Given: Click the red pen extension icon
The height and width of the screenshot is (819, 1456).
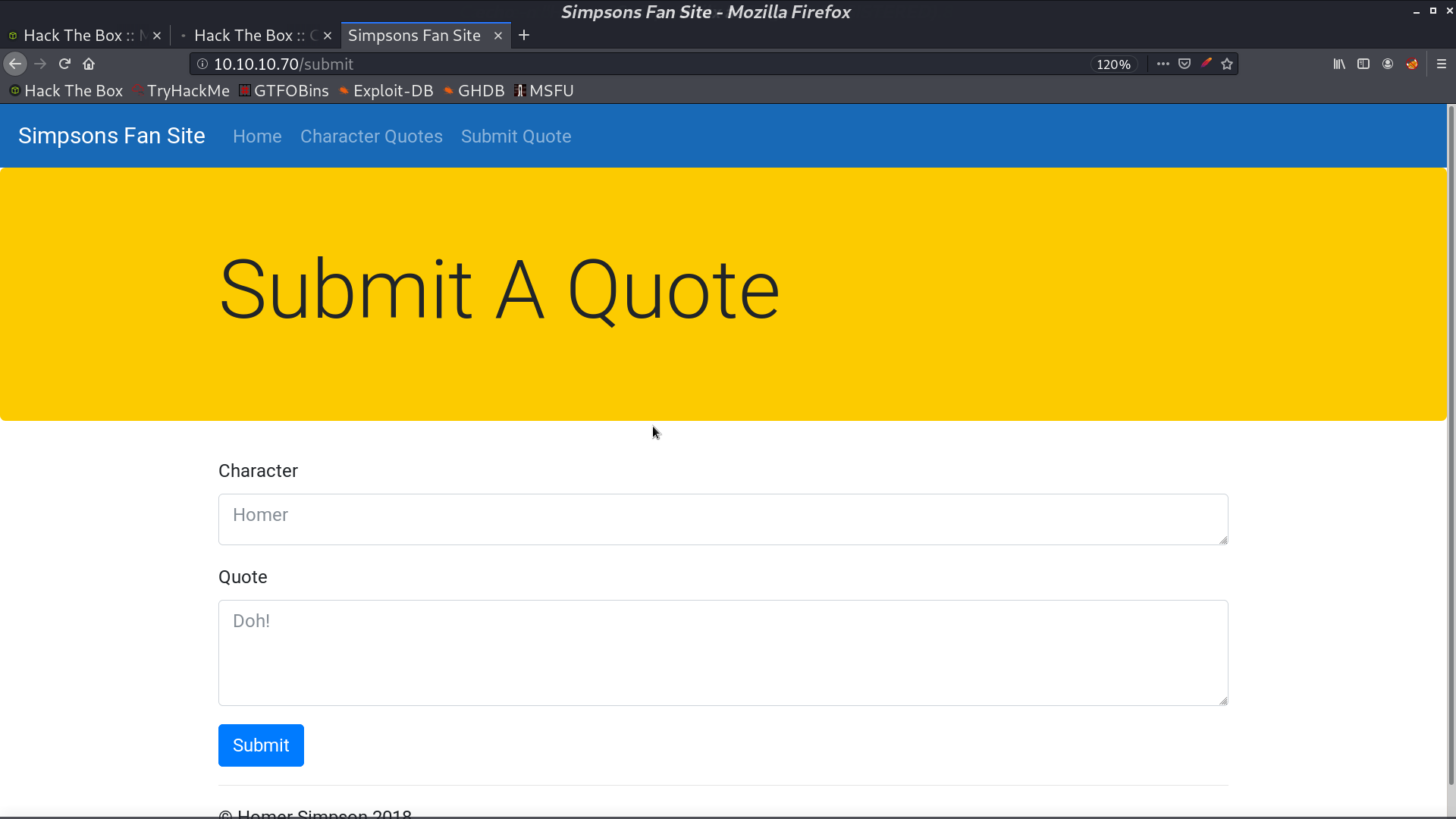Looking at the screenshot, I should click(1206, 64).
